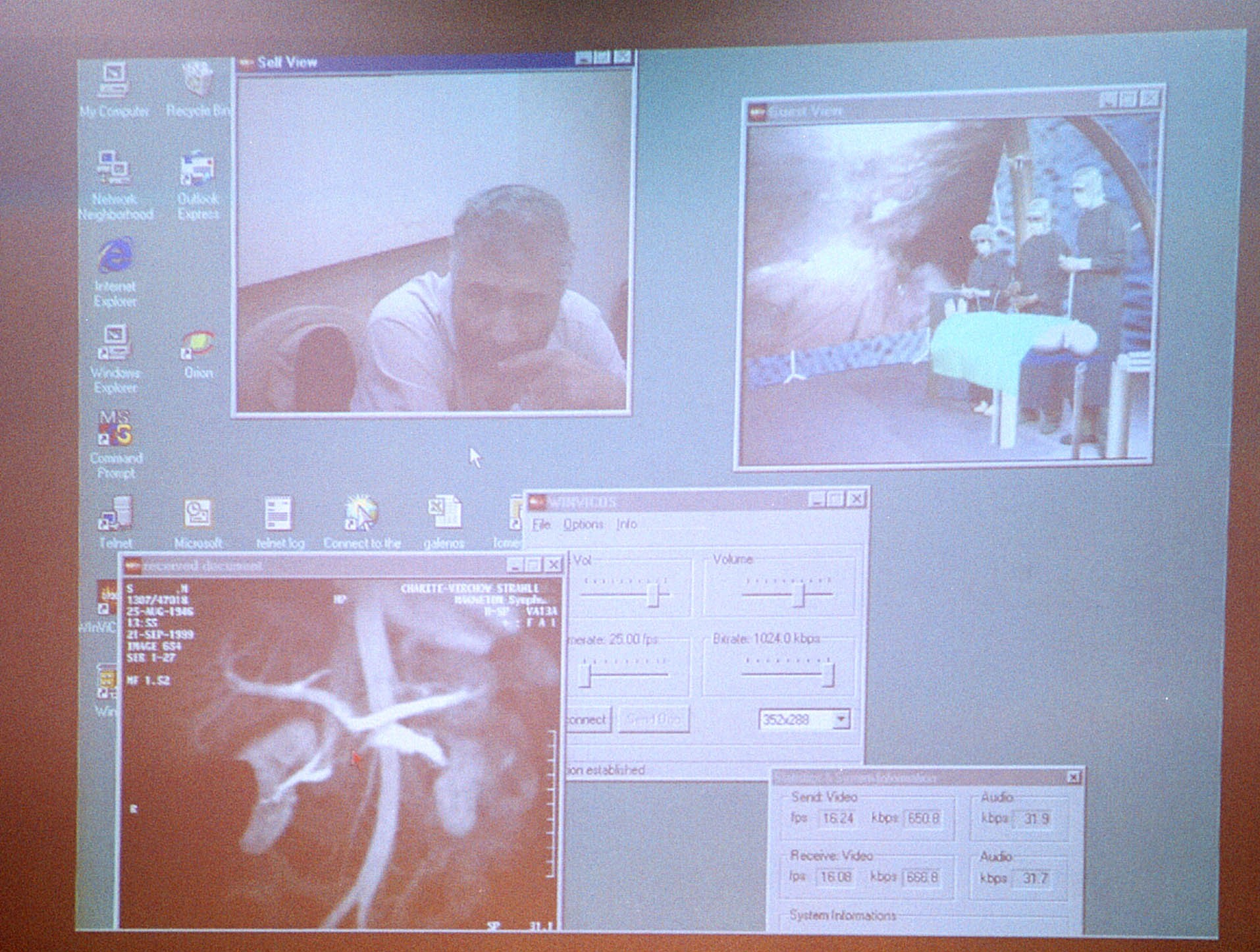This screenshot has height=952, width=1260.
Task: Click the Receive Video kbps value 666.8
Action: point(922,878)
